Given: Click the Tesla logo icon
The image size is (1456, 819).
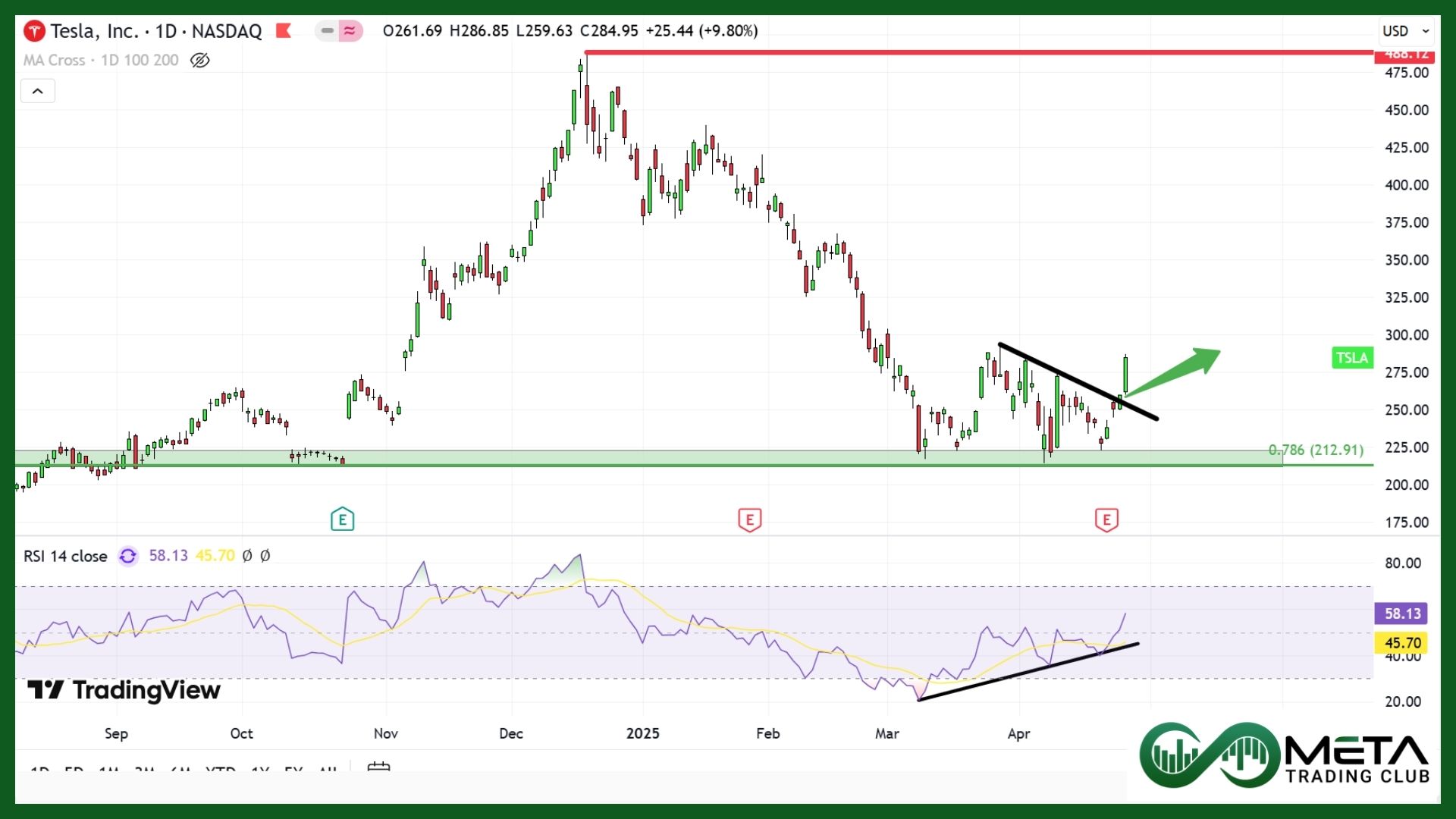Looking at the screenshot, I should (34, 31).
